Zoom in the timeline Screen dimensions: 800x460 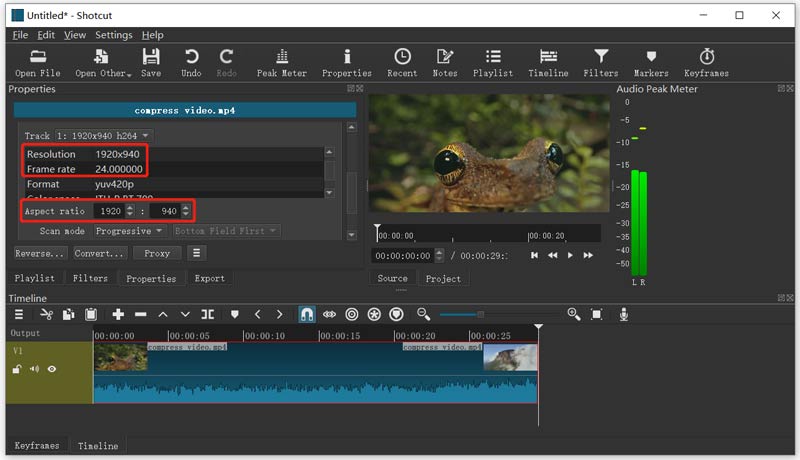pyautogui.click(x=574, y=314)
